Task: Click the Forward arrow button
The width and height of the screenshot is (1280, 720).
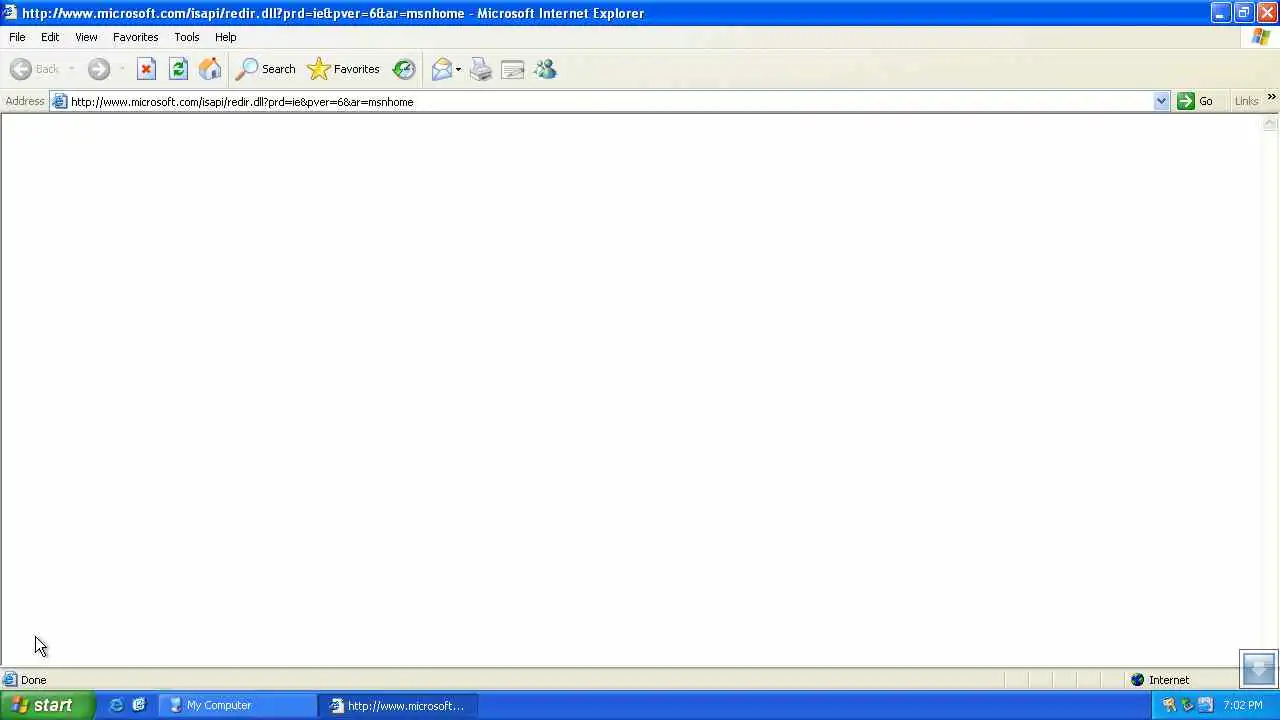Action: click(x=98, y=69)
